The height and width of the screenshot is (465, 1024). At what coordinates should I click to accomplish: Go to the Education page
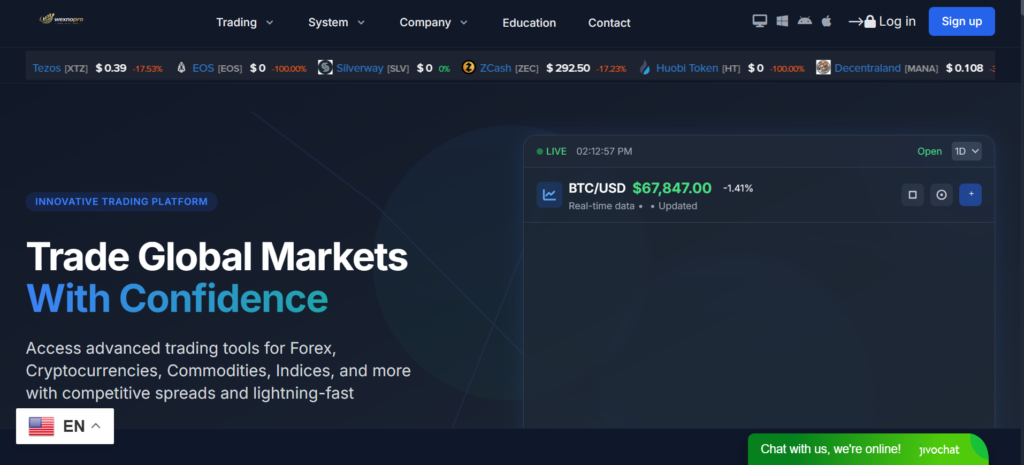click(529, 23)
